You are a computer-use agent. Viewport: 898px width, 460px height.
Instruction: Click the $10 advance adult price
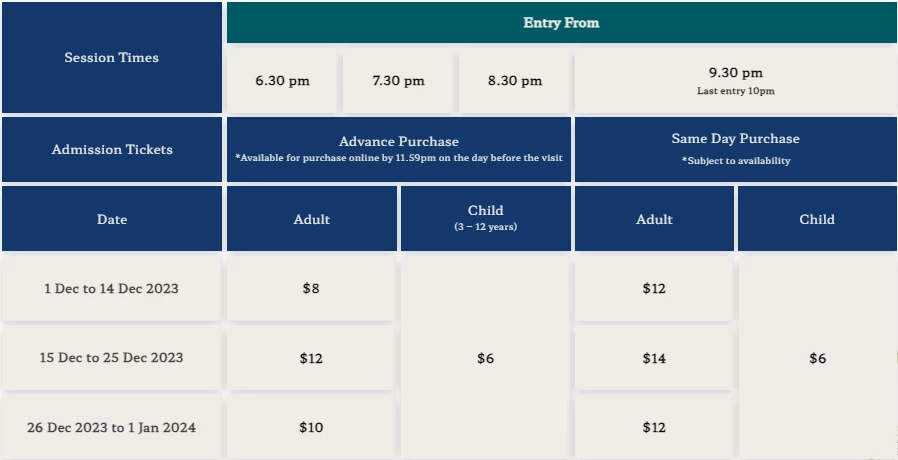[311, 427]
